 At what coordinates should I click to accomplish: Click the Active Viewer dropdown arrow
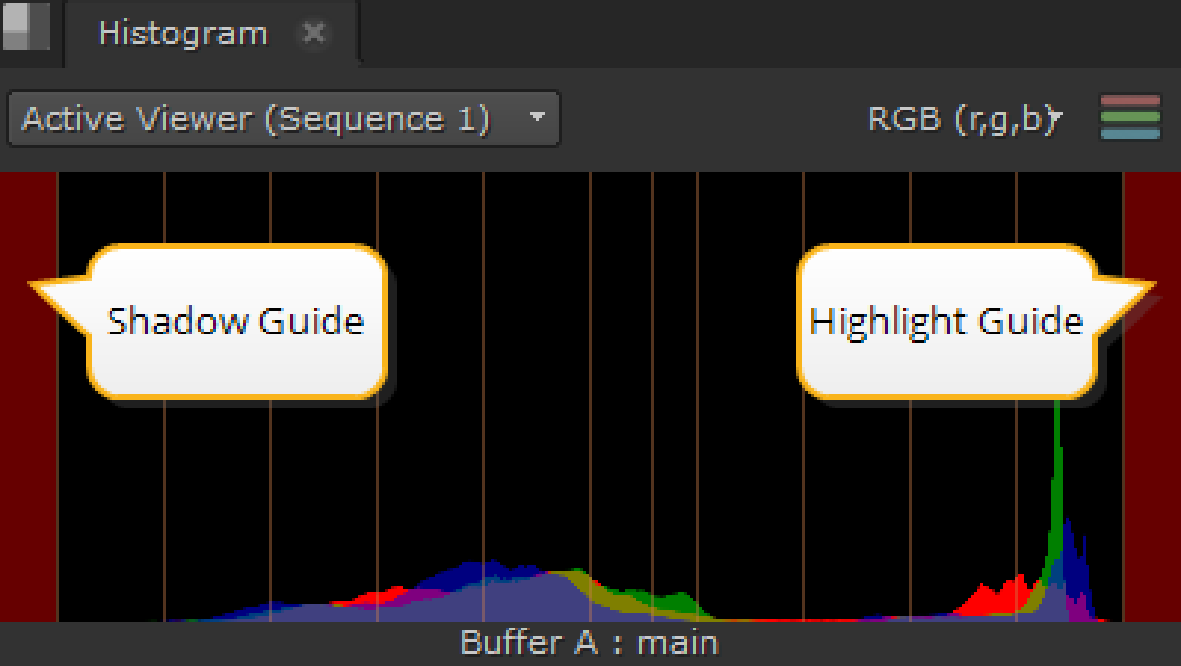click(x=537, y=118)
